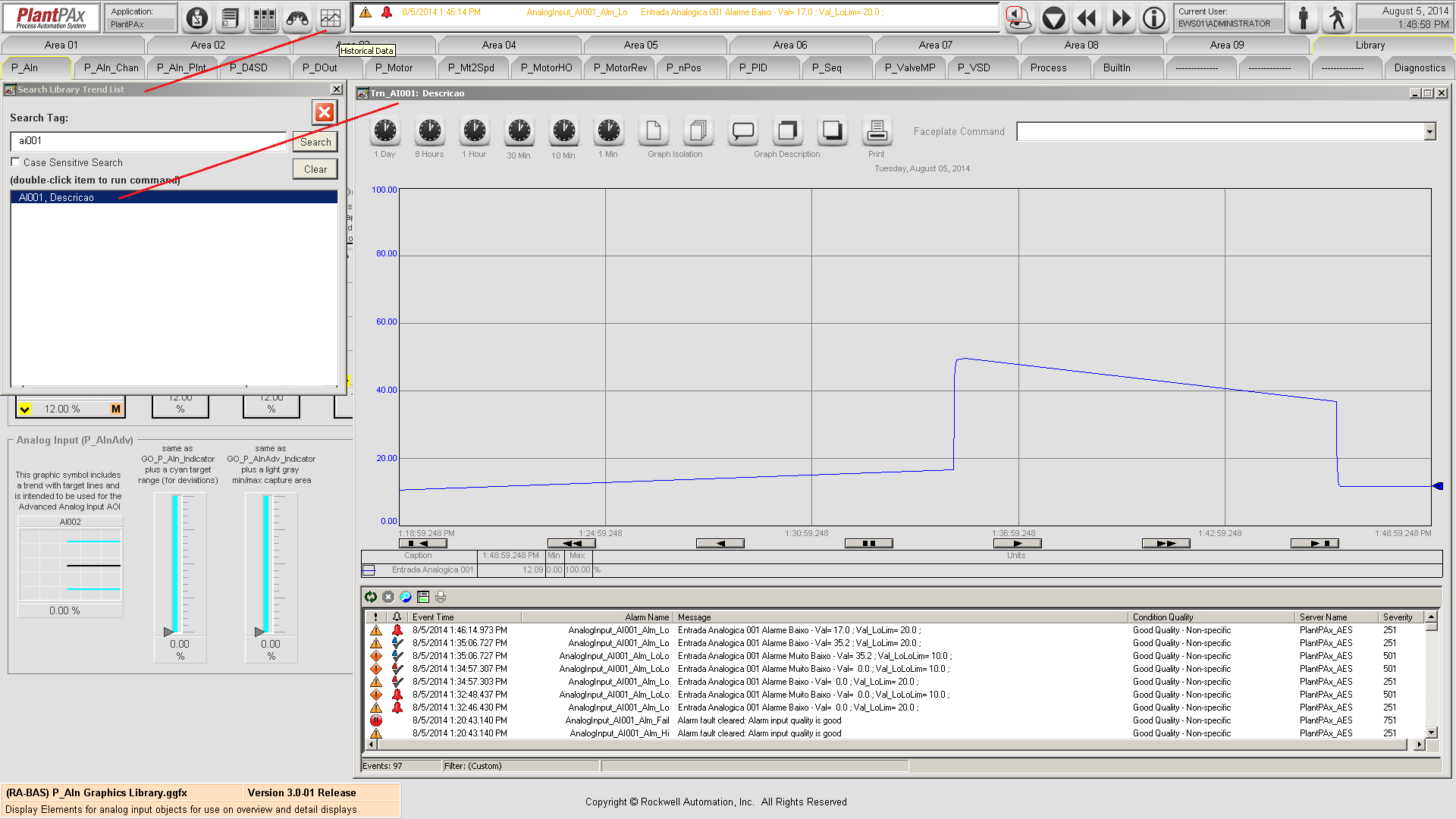This screenshot has height=819, width=1456.
Task: Open the Faceplate Command dropdown
Action: [1429, 132]
